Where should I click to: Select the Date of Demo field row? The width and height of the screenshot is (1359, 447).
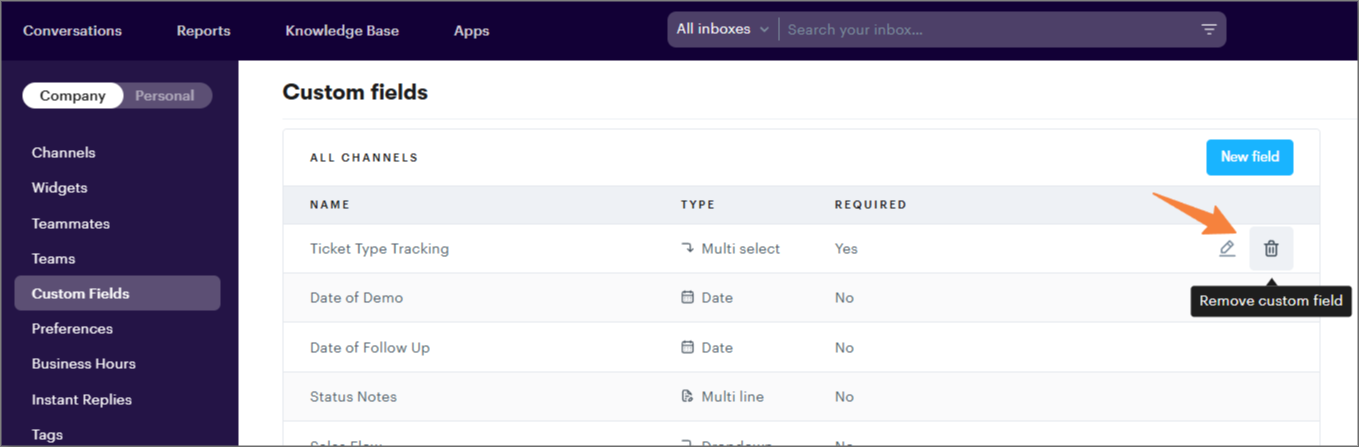356,298
